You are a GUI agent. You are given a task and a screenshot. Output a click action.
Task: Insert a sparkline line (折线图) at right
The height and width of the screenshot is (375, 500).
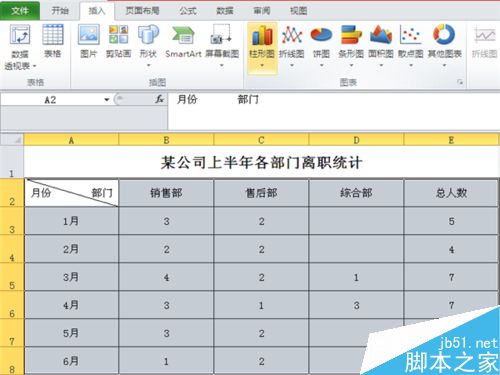(x=484, y=42)
